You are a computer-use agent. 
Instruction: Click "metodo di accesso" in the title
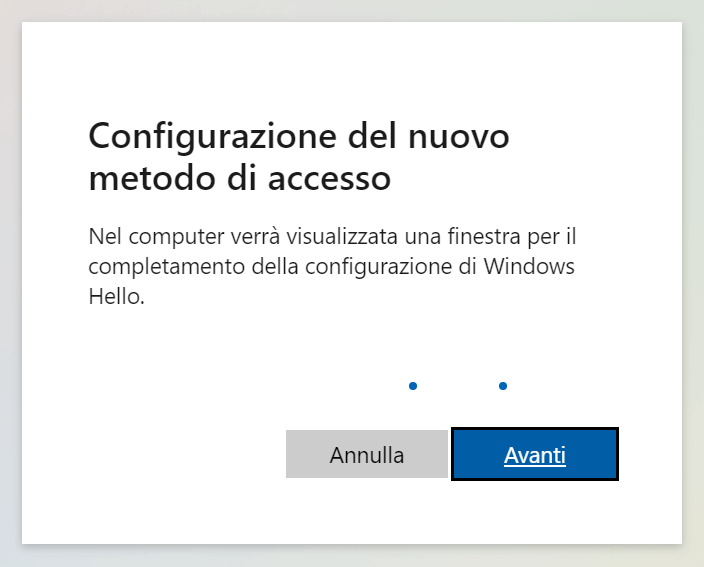tap(240, 178)
